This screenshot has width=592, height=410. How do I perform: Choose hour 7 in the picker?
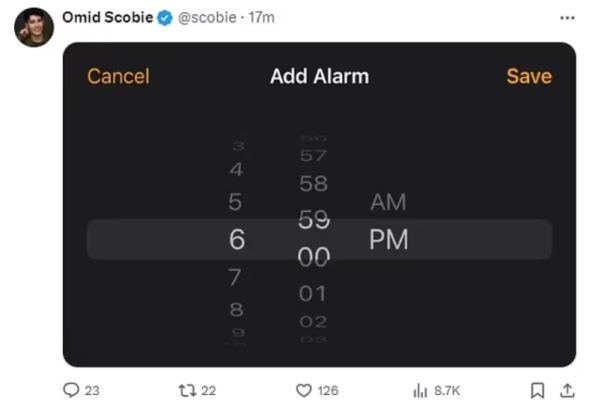point(234,277)
